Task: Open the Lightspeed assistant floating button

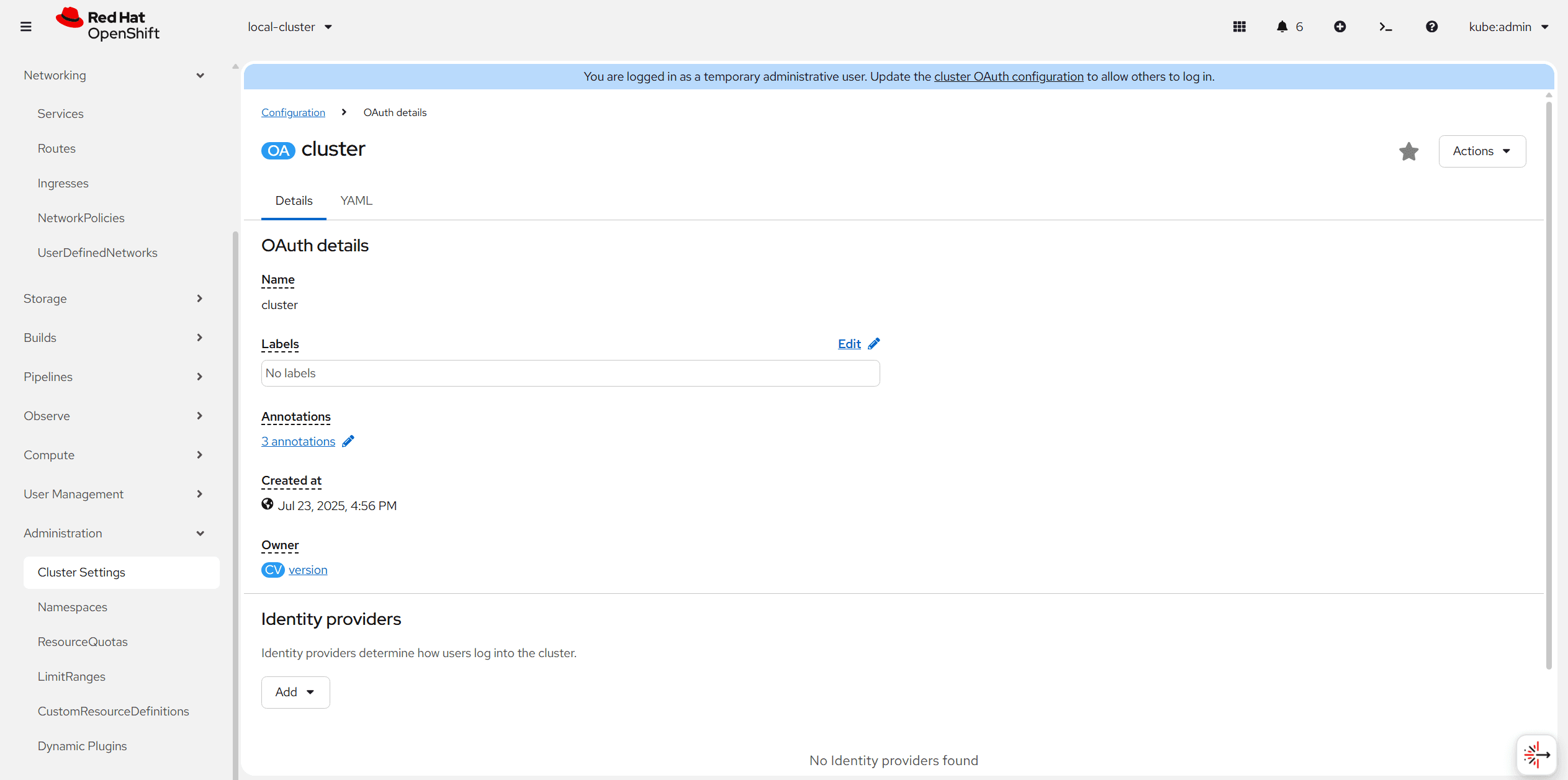Action: point(1536,755)
